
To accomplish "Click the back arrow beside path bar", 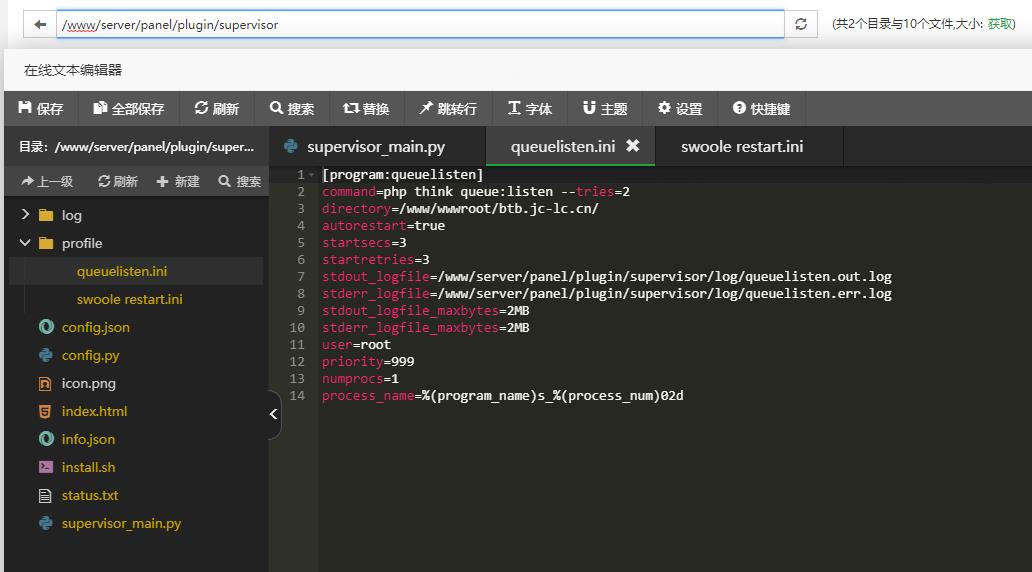I will [40, 24].
